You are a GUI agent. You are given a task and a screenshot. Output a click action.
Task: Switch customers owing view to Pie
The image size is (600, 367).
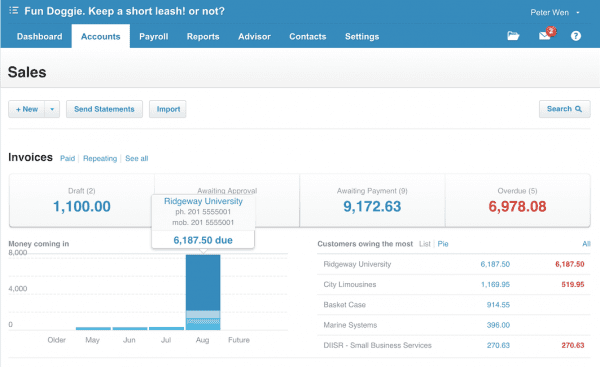click(x=443, y=244)
